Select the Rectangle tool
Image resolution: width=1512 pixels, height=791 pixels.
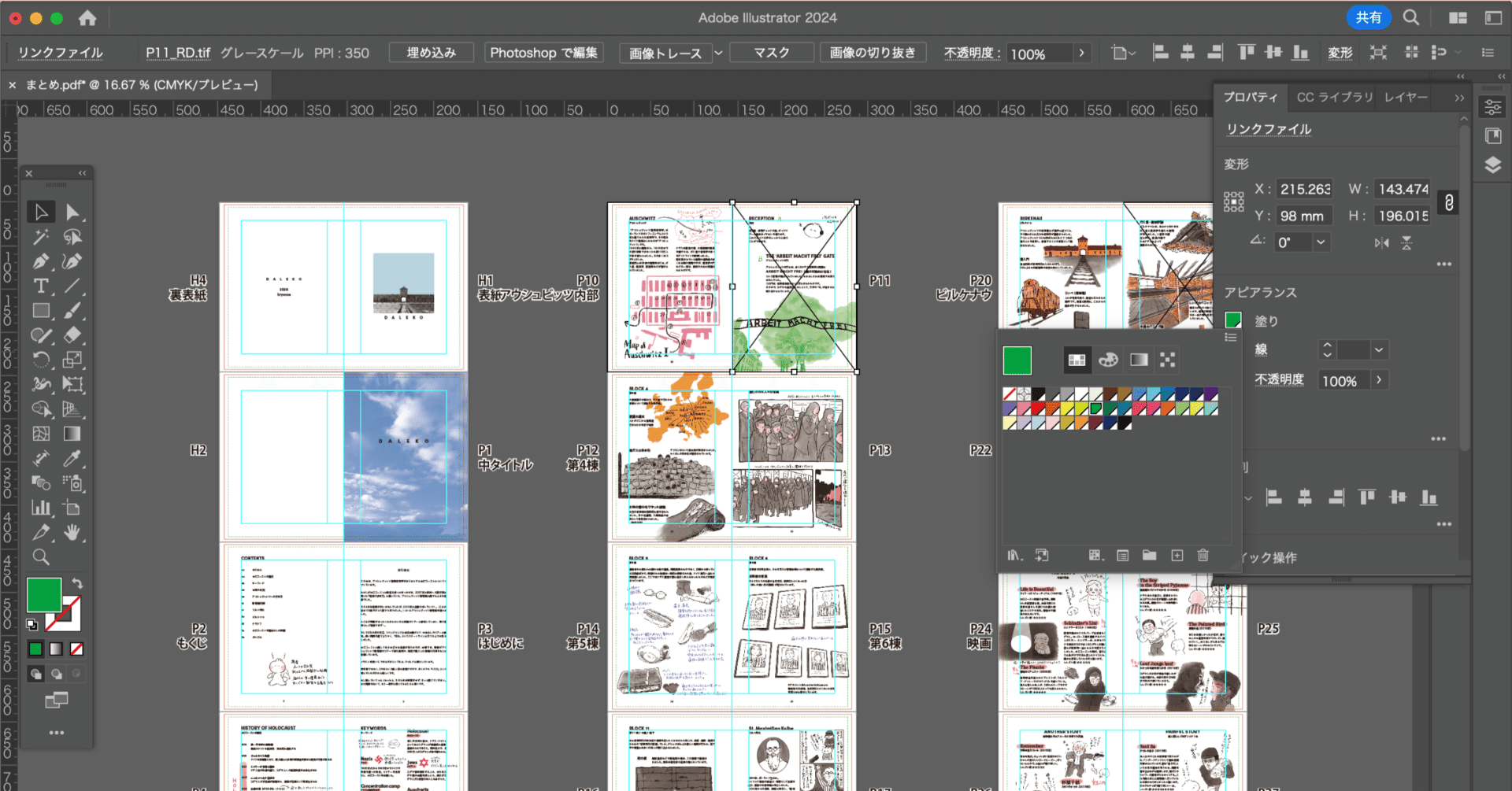[x=41, y=310]
